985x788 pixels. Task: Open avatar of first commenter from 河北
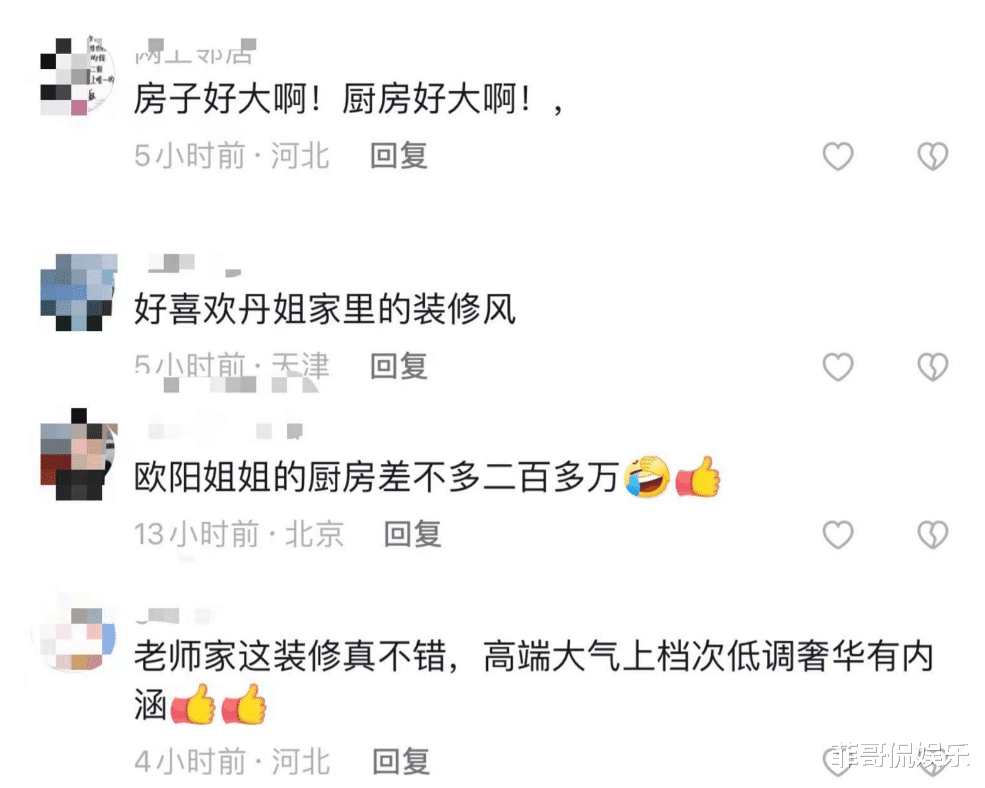pos(78,77)
